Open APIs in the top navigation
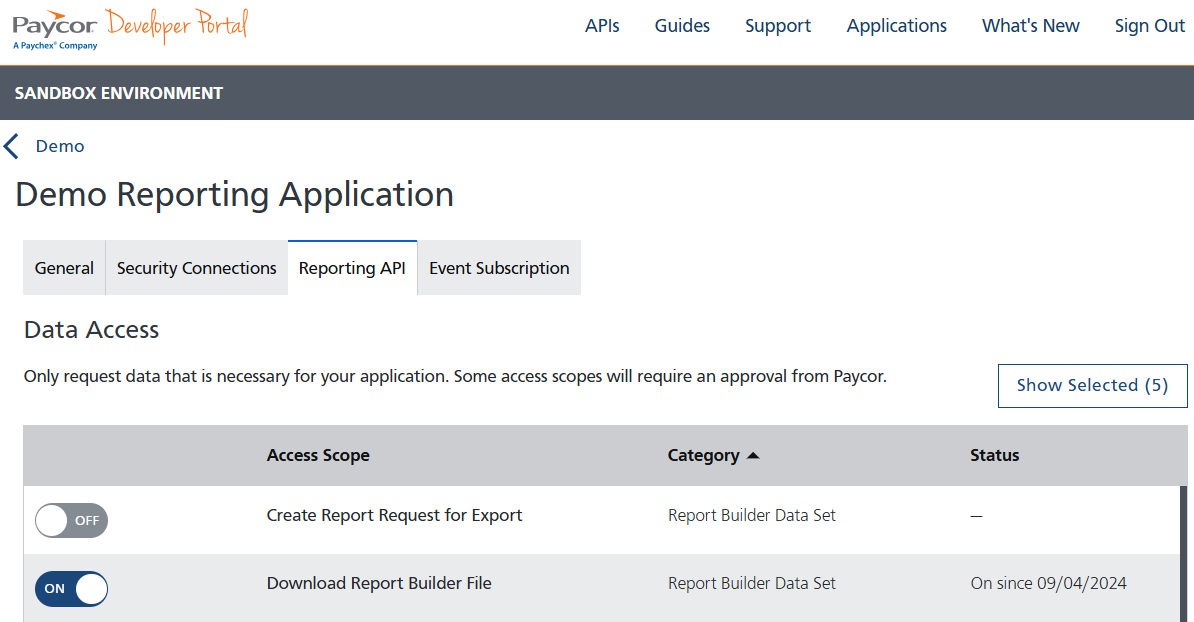Screen dimensions: 1194x622 [x=602, y=26]
